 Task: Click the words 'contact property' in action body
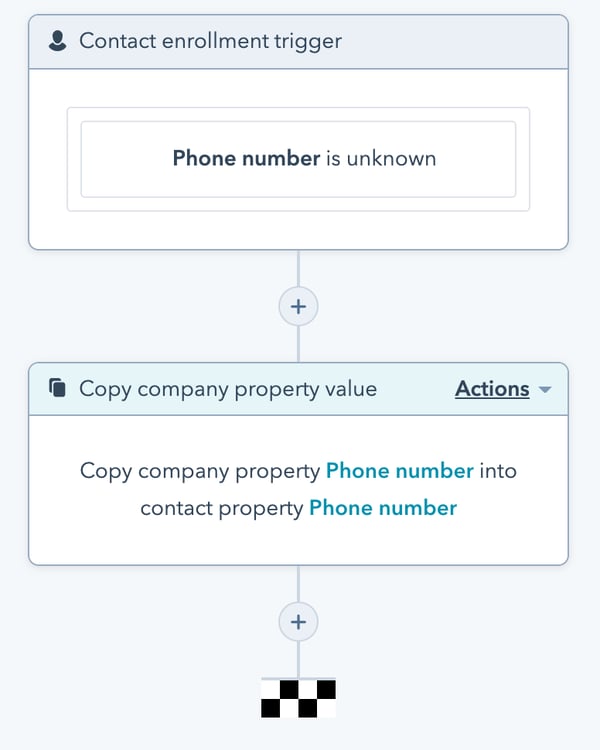(x=221, y=508)
